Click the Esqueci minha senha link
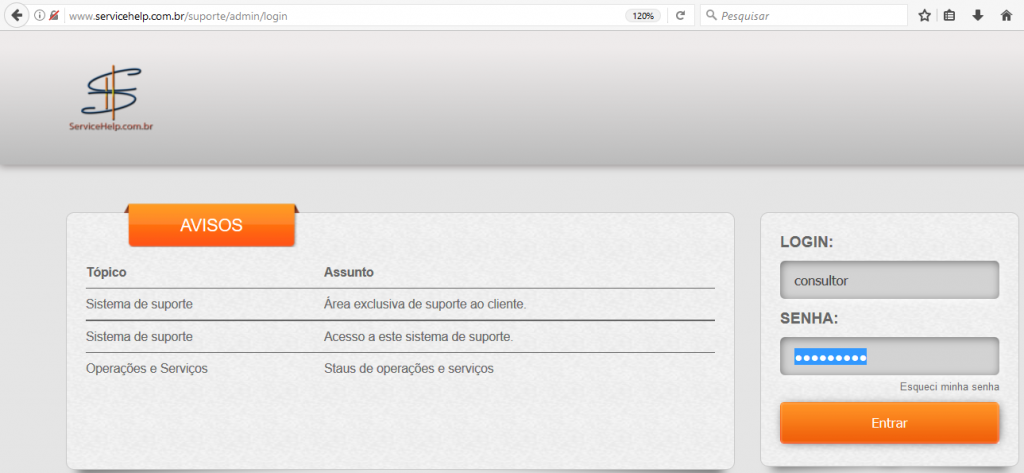Viewport: 1024px width, 473px height. [x=949, y=387]
